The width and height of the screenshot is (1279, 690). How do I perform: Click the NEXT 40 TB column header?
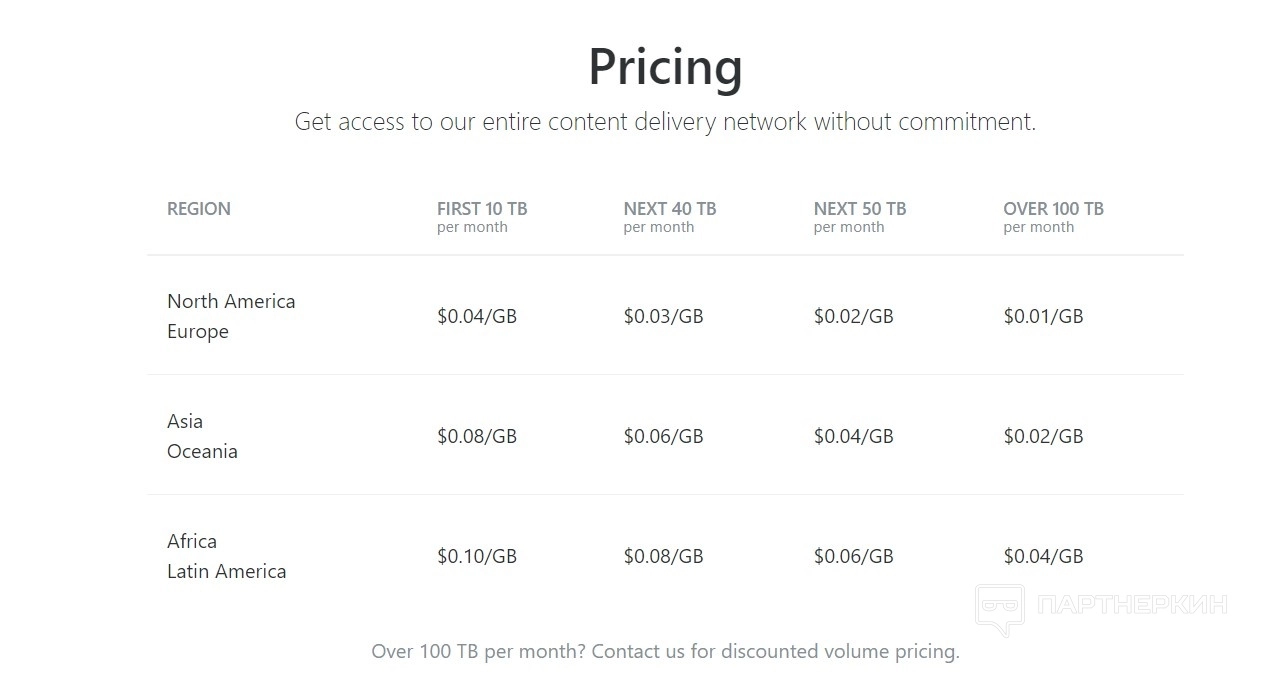(670, 209)
